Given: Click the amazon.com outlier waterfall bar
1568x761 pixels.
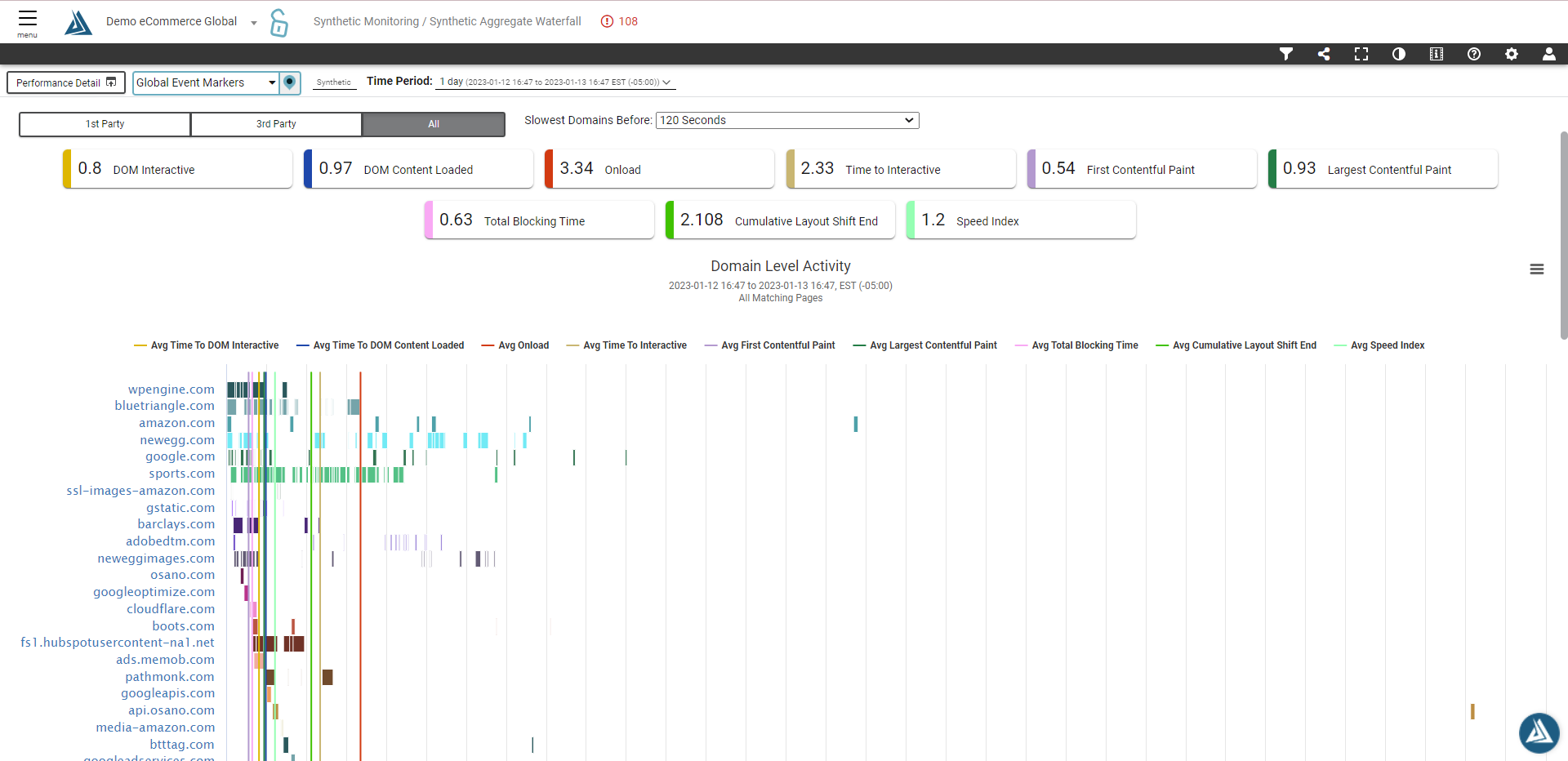Looking at the screenshot, I should [856, 424].
